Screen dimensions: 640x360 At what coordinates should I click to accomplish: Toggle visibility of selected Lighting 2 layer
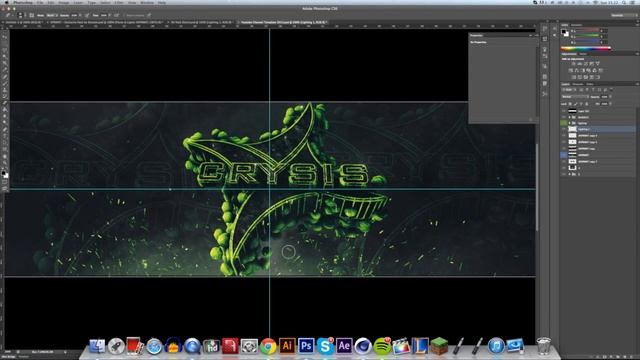pyautogui.click(x=564, y=129)
